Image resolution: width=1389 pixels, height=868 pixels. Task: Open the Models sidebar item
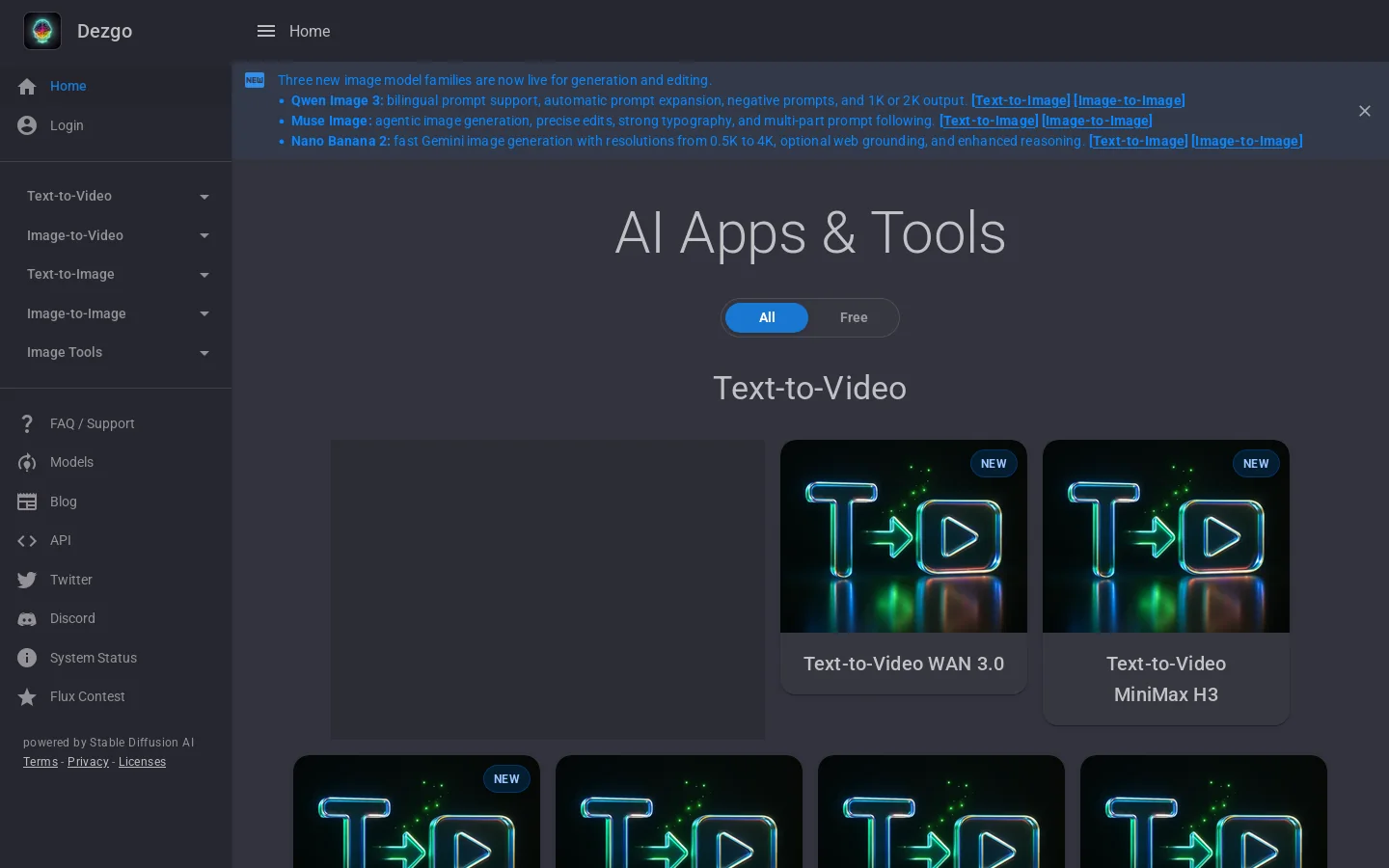tap(116, 462)
